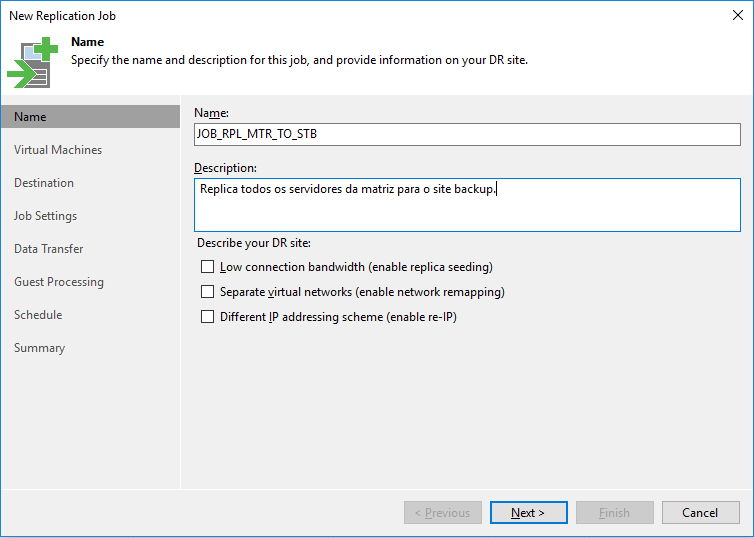Open the Destination wizard step
Image resolution: width=754 pixels, height=538 pixels.
(44, 183)
